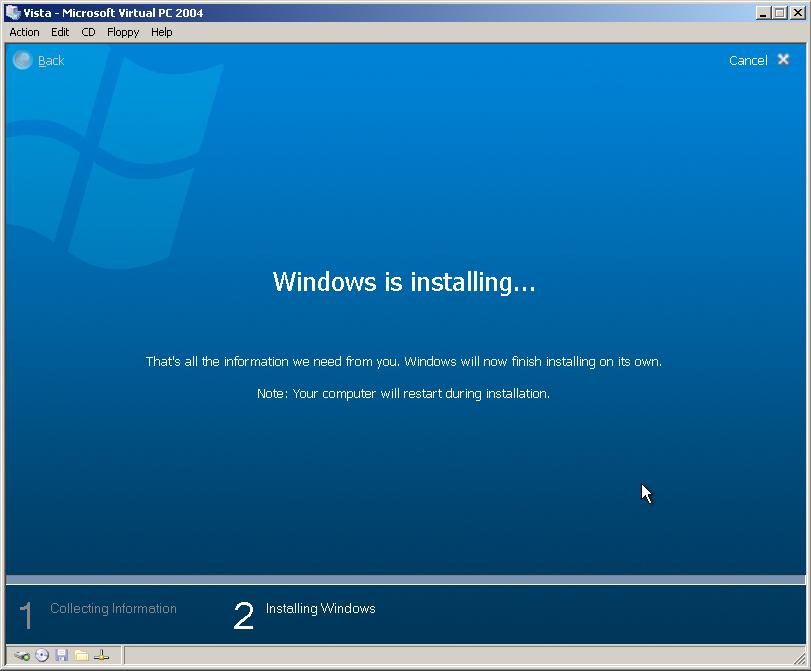811x671 pixels.
Task: Click the 'Windows is installing...' heading
Action: (404, 282)
